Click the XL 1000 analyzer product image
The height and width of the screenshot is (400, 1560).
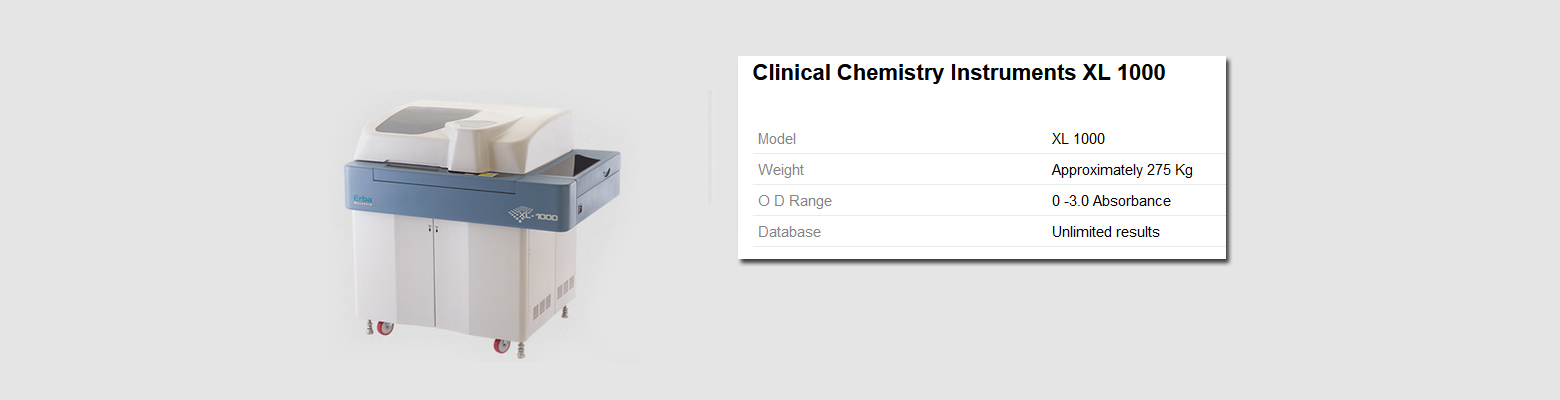[482, 227]
